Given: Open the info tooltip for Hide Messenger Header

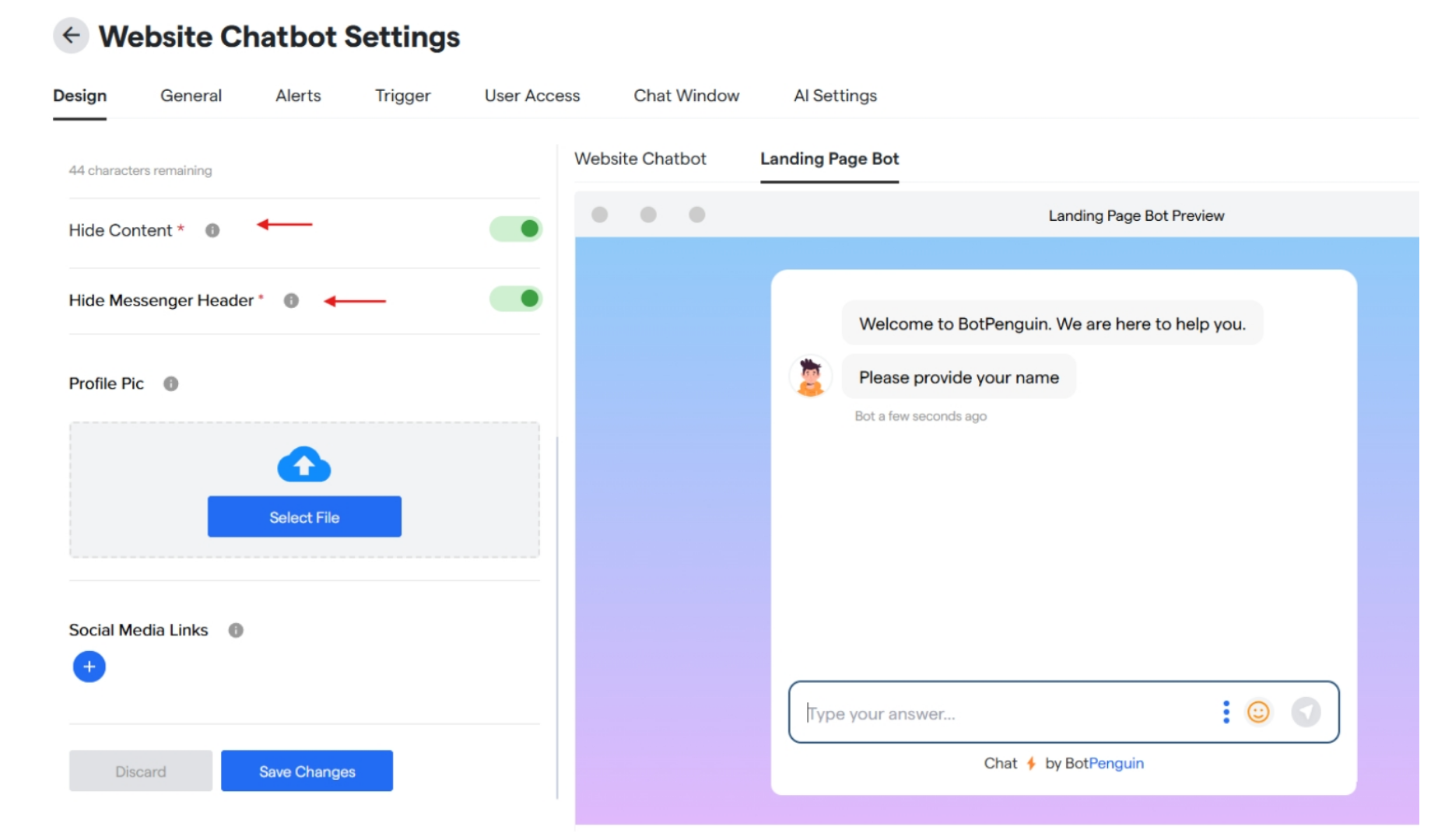Looking at the screenshot, I should tap(291, 300).
